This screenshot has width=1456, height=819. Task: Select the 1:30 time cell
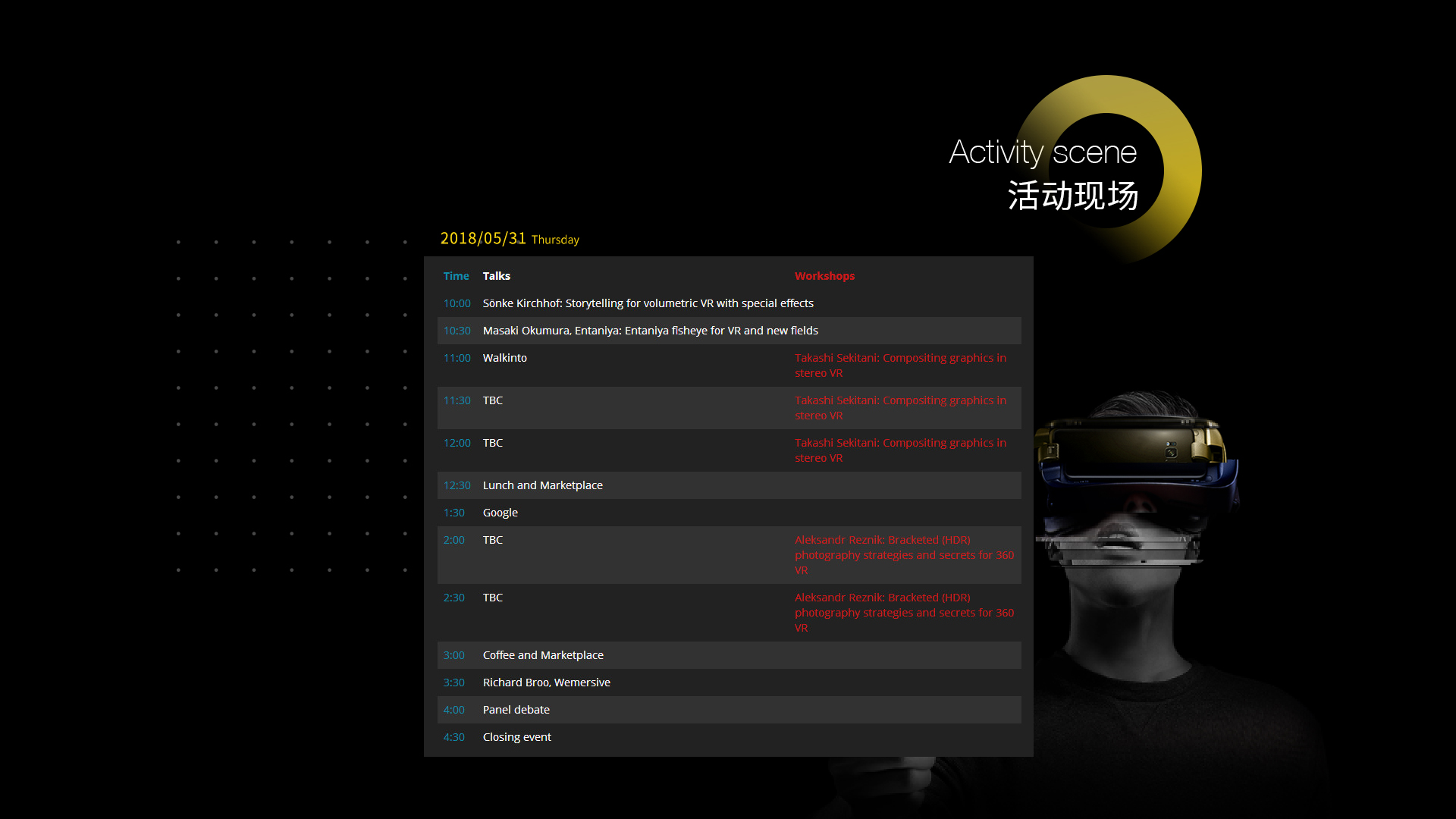[454, 513]
